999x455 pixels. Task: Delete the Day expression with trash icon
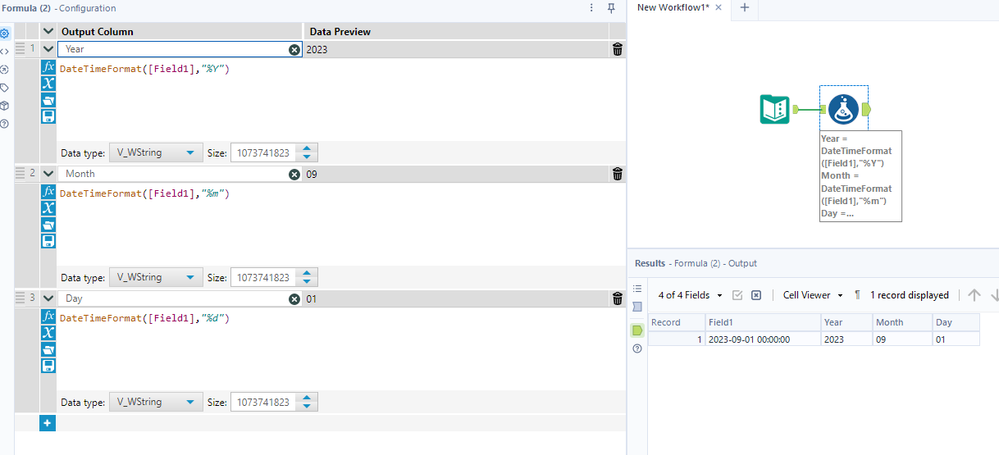pyautogui.click(x=617, y=298)
